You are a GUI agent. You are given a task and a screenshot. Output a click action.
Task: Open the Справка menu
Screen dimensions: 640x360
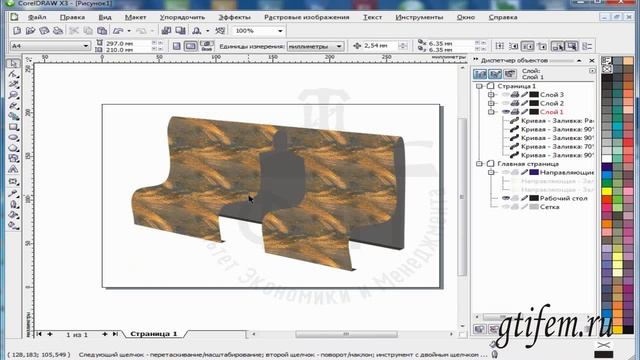(503, 17)
